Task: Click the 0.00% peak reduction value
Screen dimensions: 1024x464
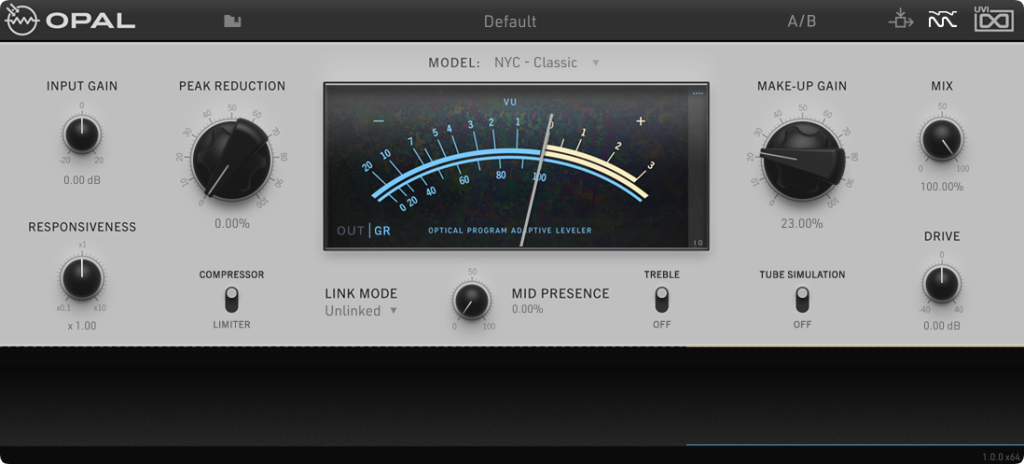Action: point(232,224)
